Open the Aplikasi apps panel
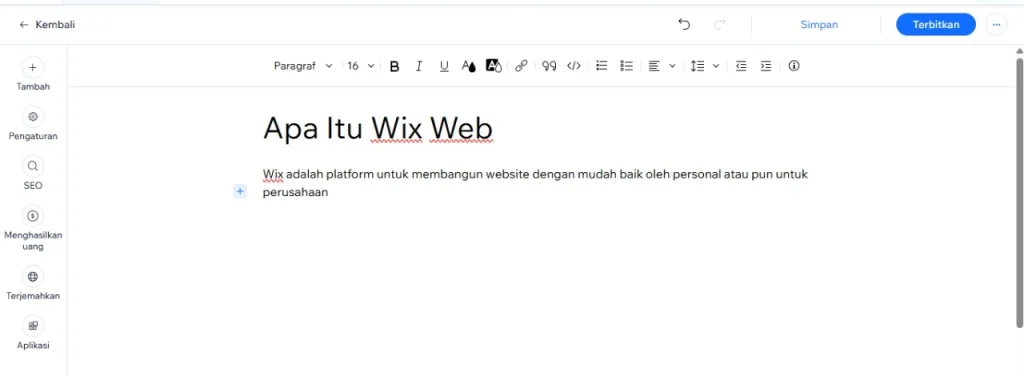The image size is (1024, 376). coord(33,332)
